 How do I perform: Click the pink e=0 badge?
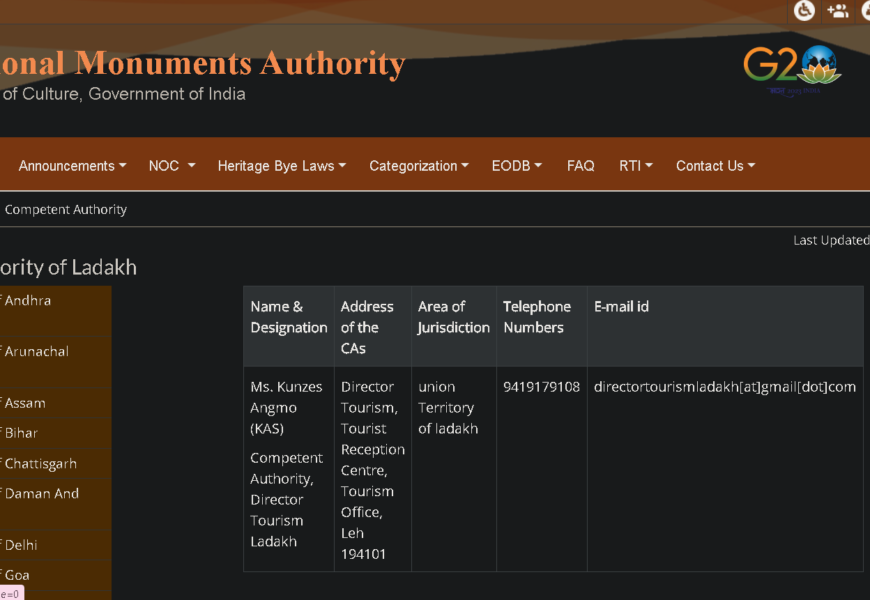pos(11,593)
